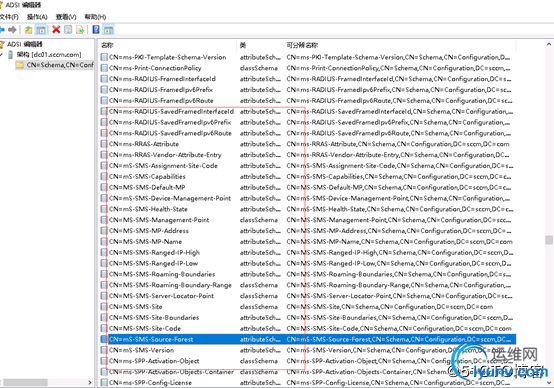Open the 操作(A) menu

click(x=37, y=17)
